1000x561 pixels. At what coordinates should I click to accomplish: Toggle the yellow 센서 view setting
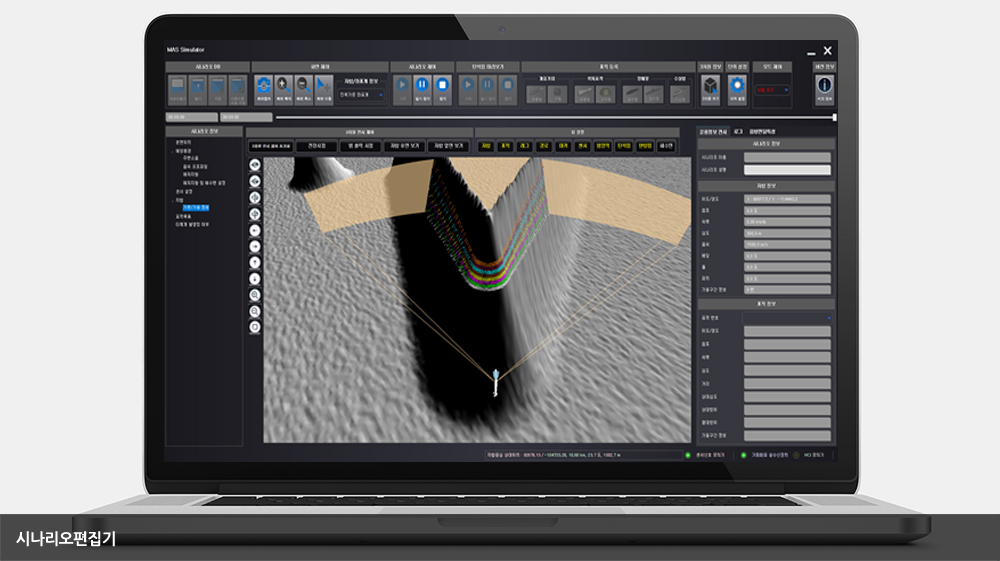582,146
